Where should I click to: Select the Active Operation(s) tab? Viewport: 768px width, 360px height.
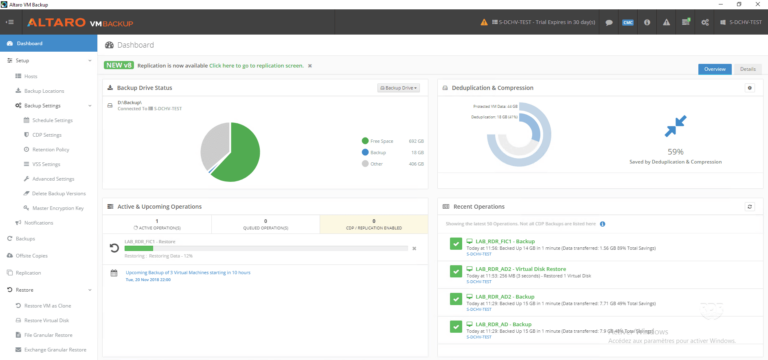[157, 224]
